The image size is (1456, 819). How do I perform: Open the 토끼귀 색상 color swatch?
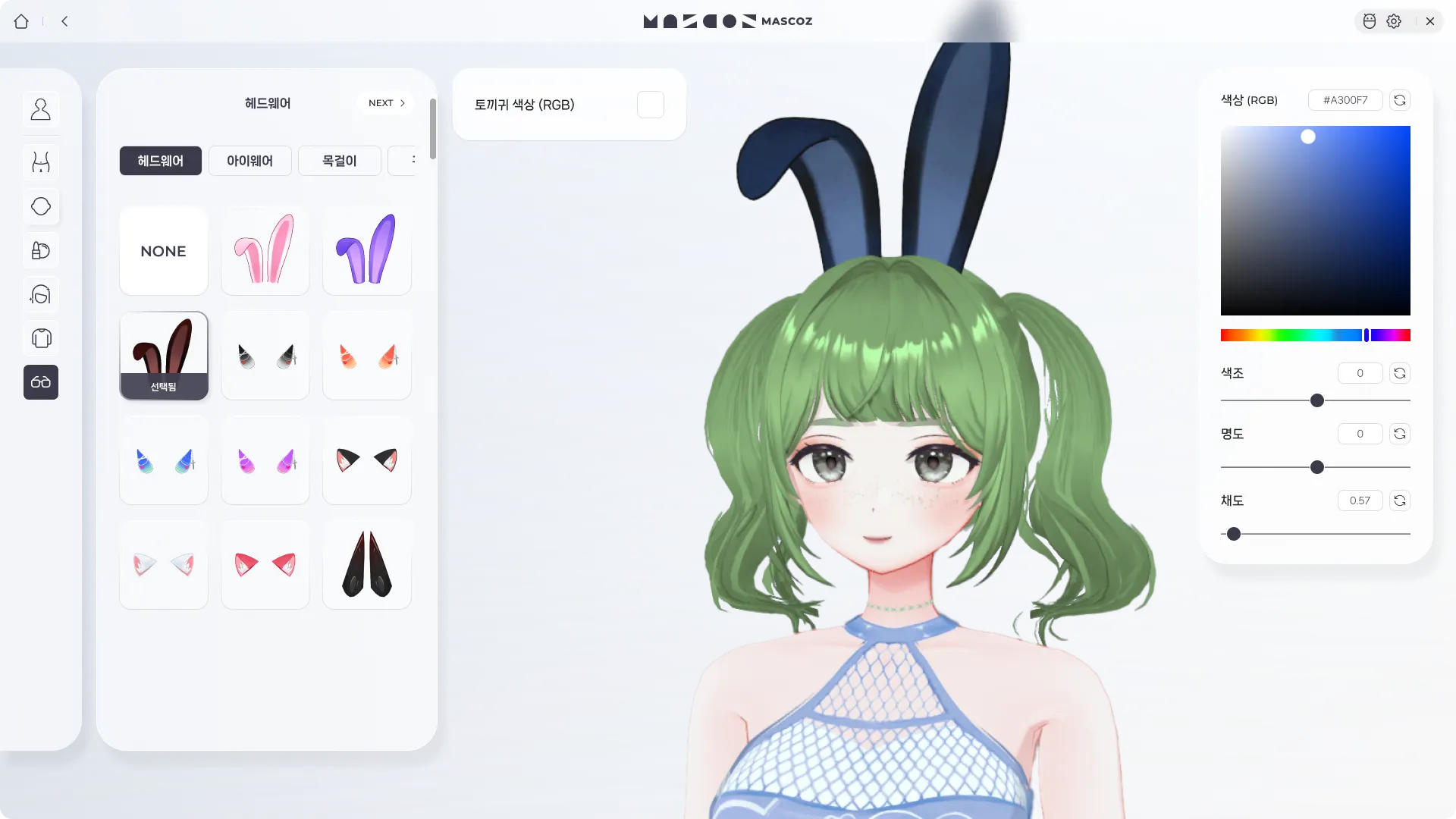(x=650, y=105)
